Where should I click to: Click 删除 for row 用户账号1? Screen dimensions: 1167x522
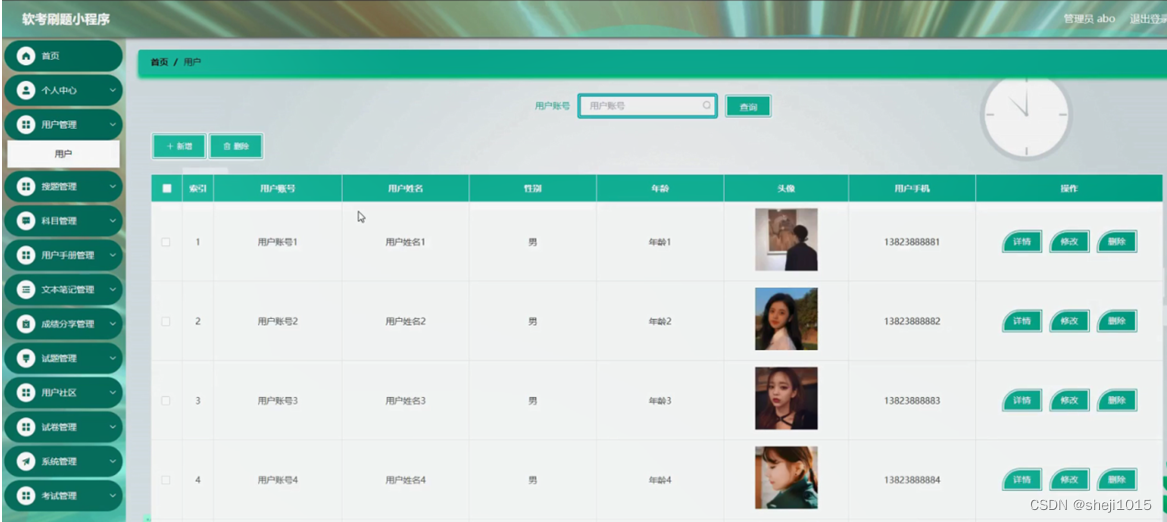click(x=1117, y=241)
